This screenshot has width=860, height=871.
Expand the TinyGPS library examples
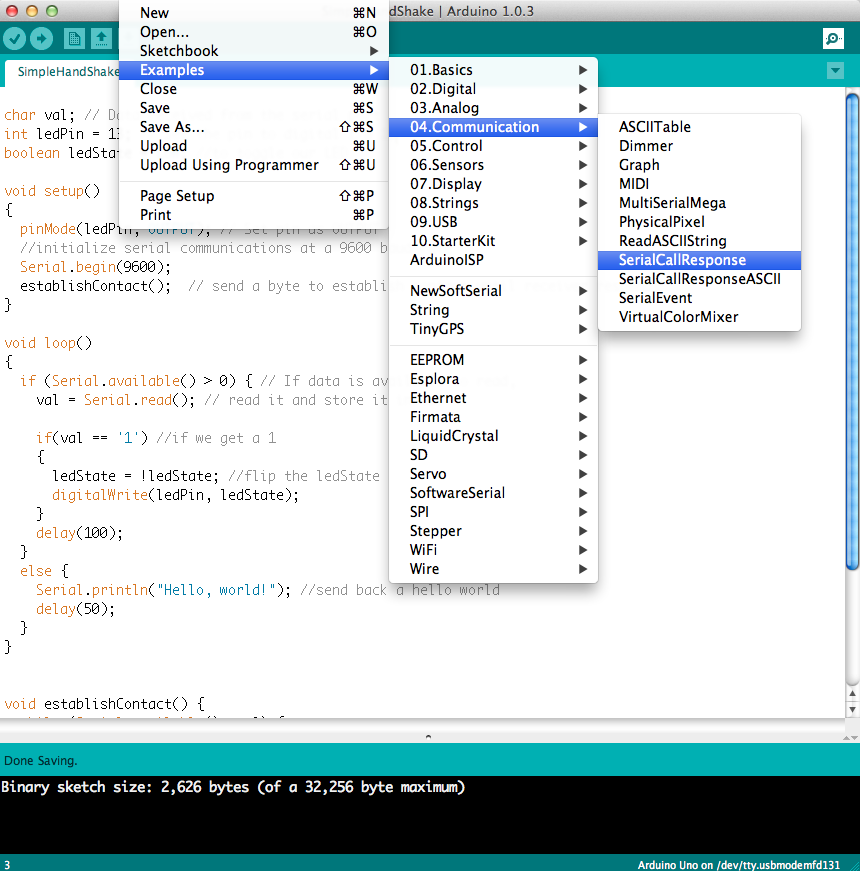[x=493, y=328]
